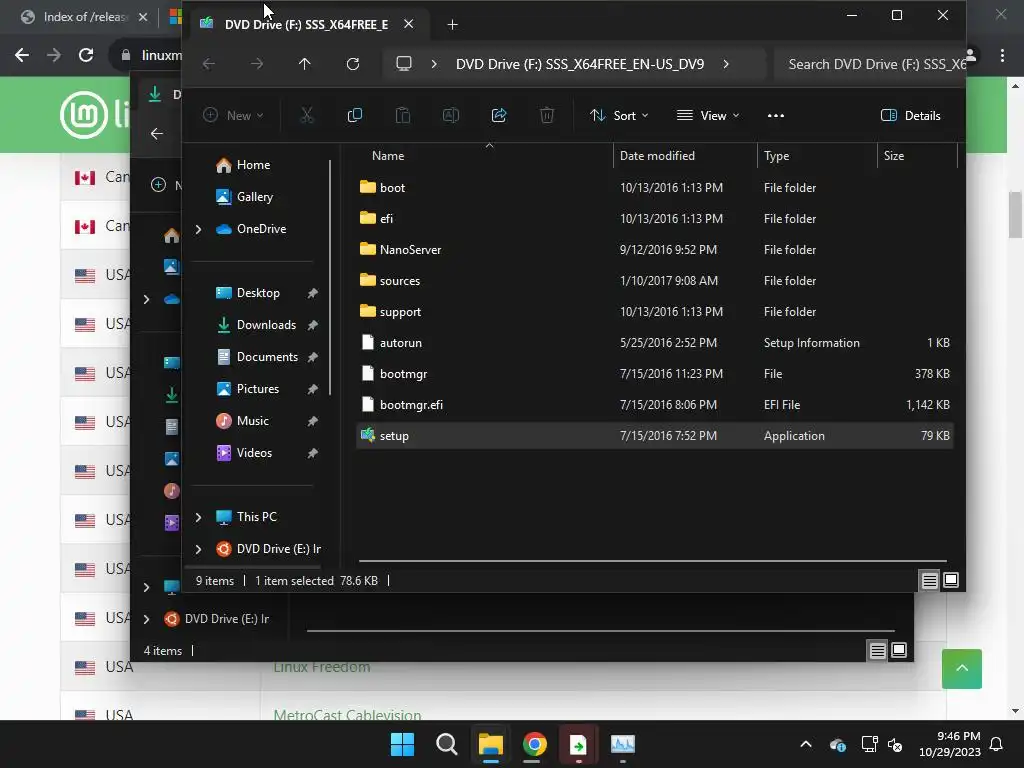Open the See more three-dots menu

[776, 116]
